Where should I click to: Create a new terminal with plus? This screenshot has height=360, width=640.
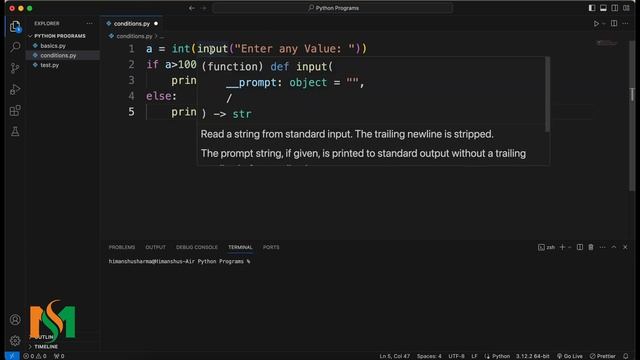562,247
